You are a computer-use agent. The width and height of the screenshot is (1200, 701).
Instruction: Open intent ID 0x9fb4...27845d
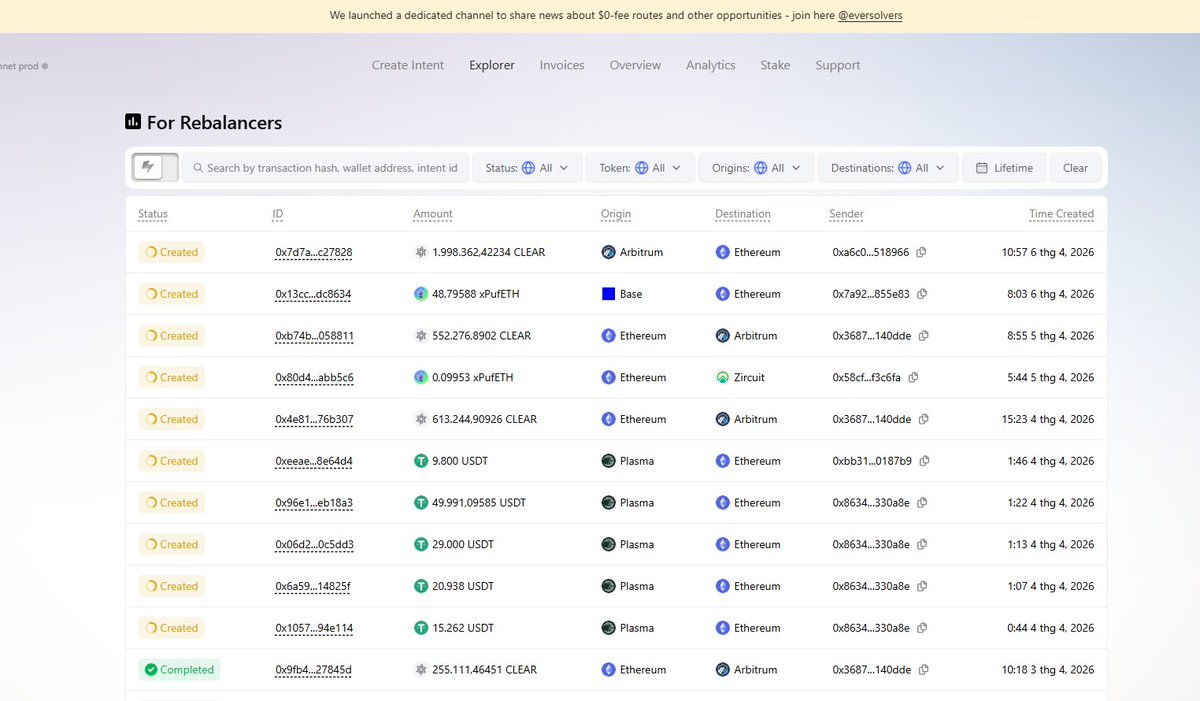click(x=313, y=670)
